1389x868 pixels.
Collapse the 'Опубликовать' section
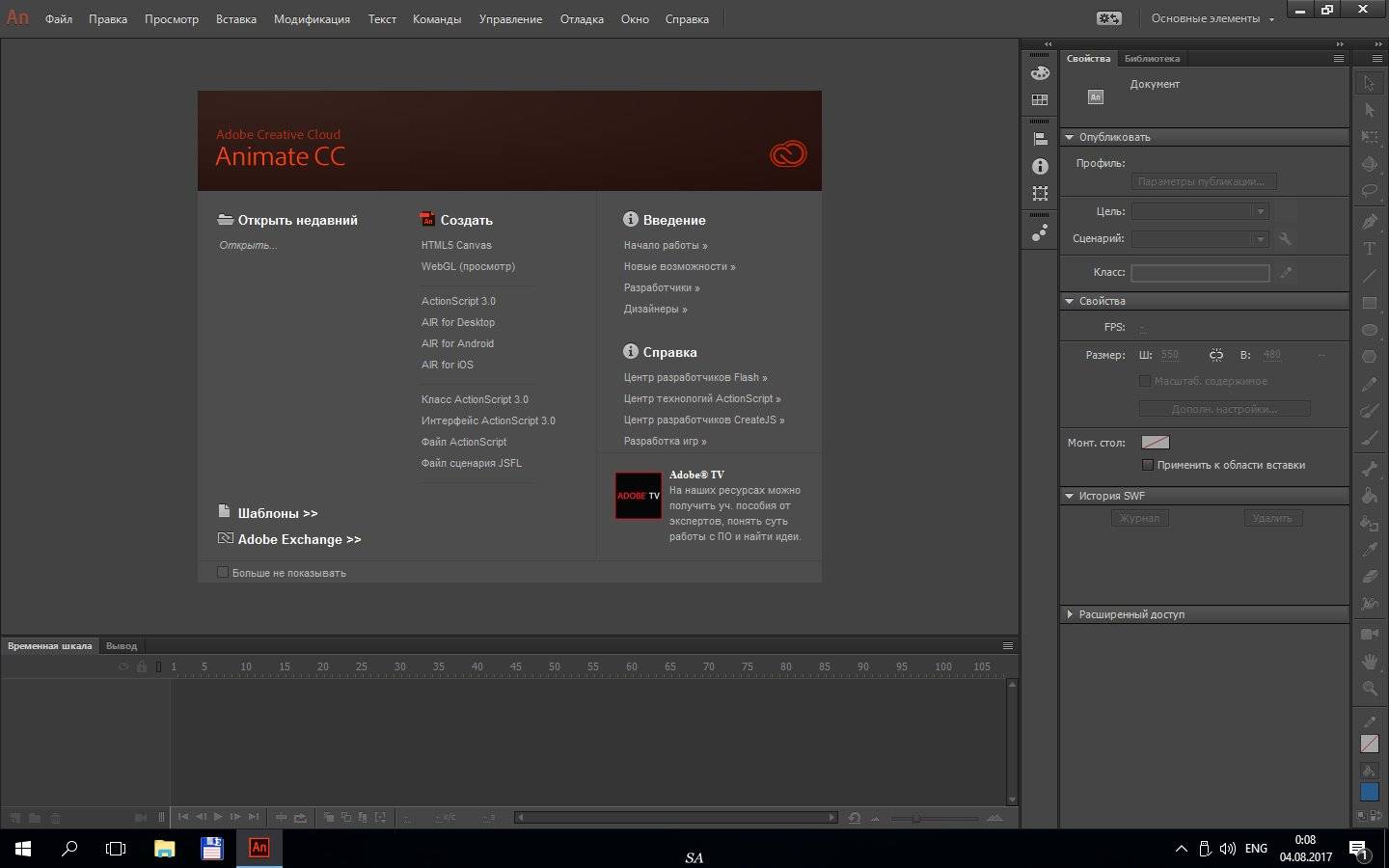coord(1069,137)
